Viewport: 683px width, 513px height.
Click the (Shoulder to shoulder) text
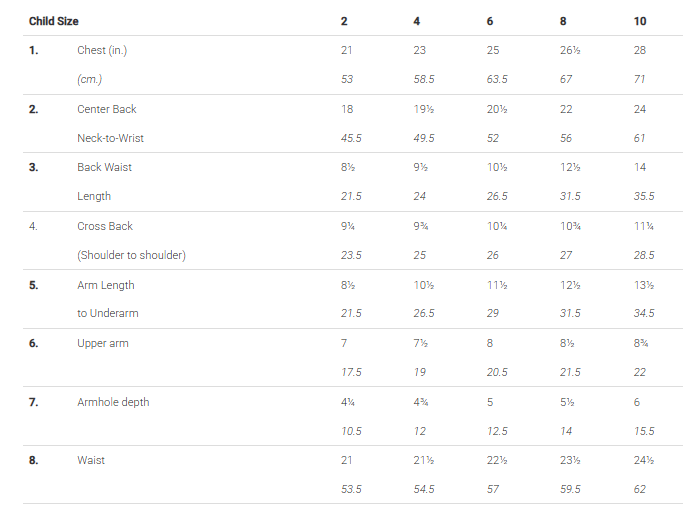point(131,255)
